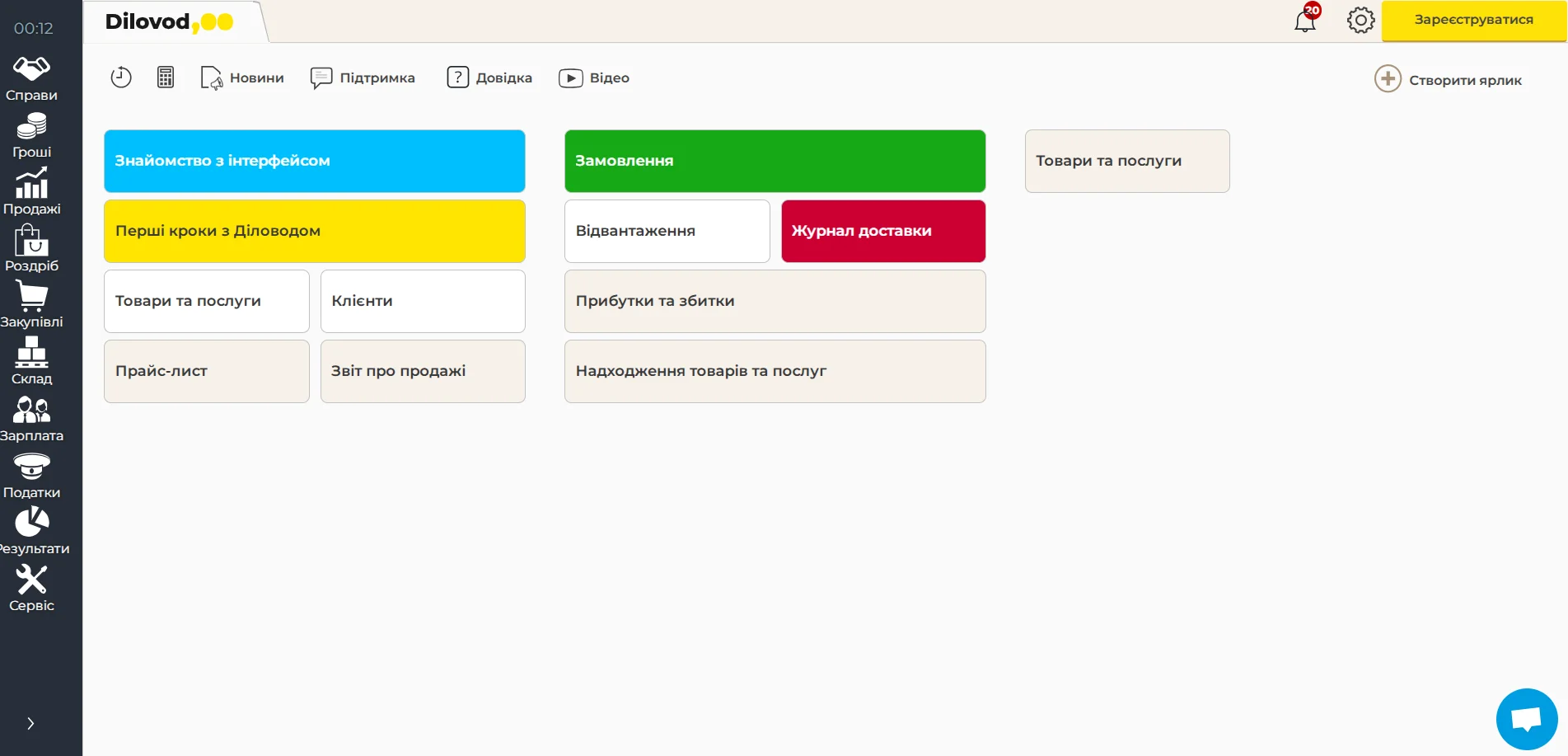
Task: Click the Податки cap icon
Action: 31,467
